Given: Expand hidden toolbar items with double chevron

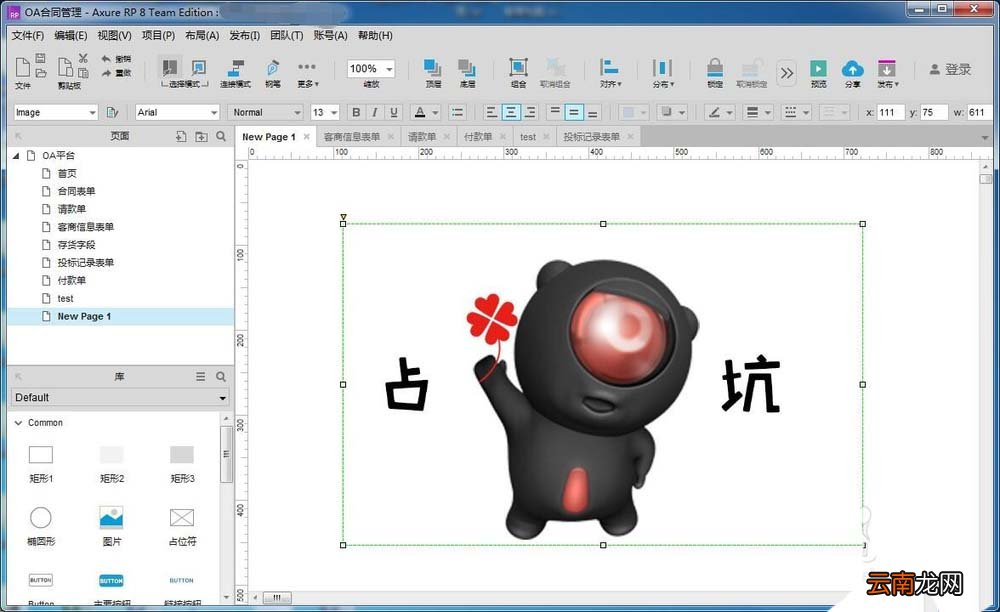Looking at the screenshot, I should pyautogui.click(x=787, y=73).
